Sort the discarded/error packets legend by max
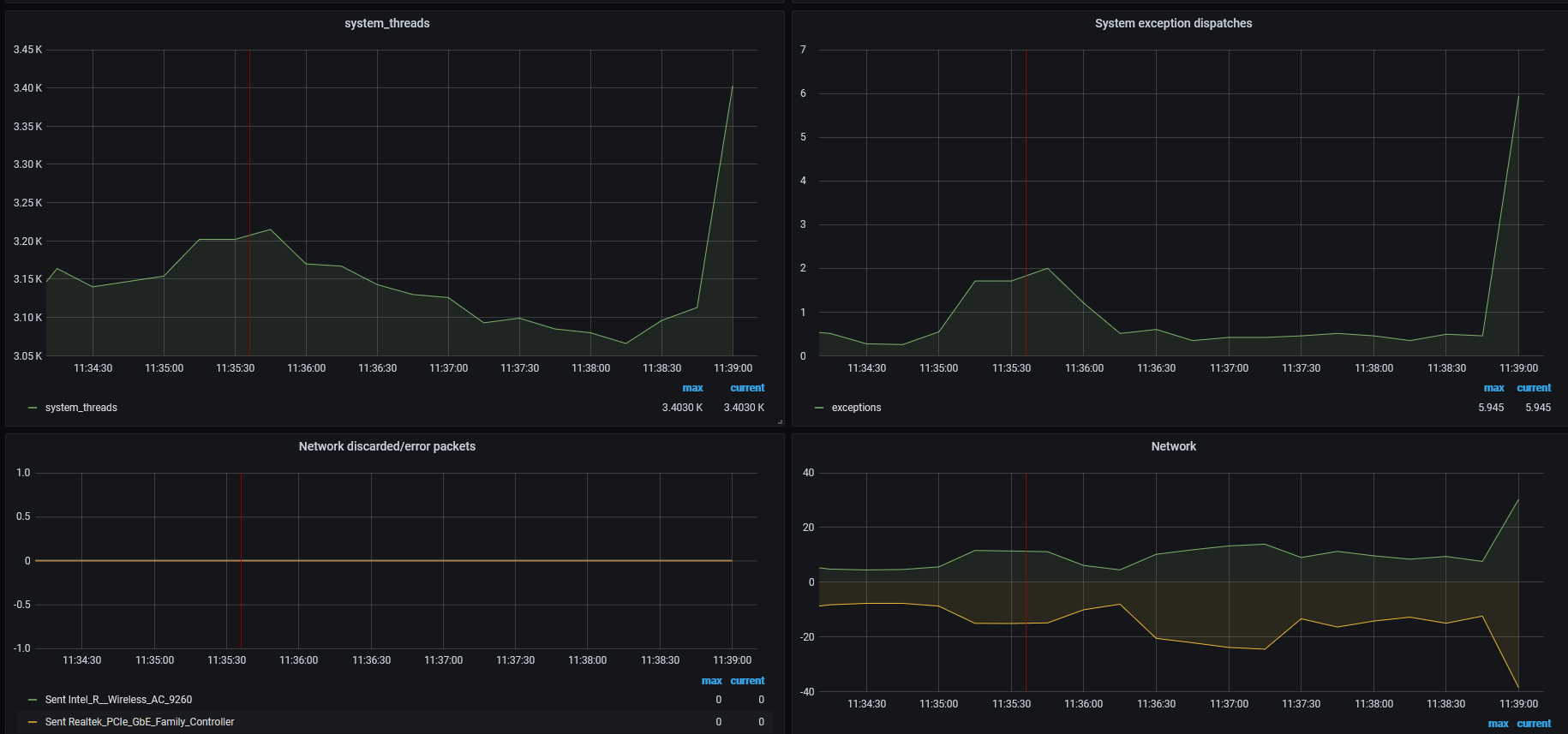1568x734 pixels. click(711, 681)
